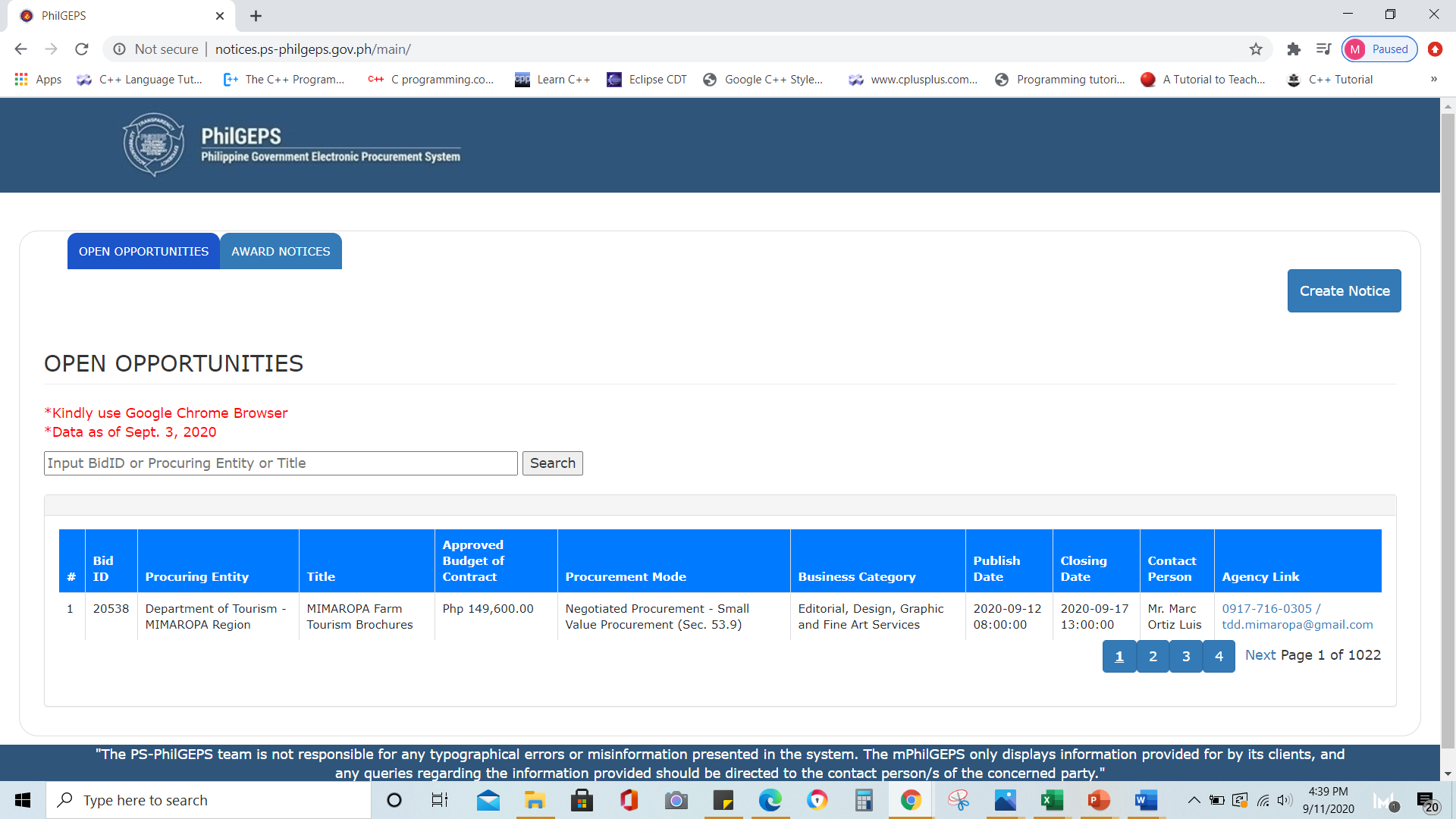The image size is (1456, 819).
Task: Open PowerPoint from the taskbar
Action: [1099, 800]
